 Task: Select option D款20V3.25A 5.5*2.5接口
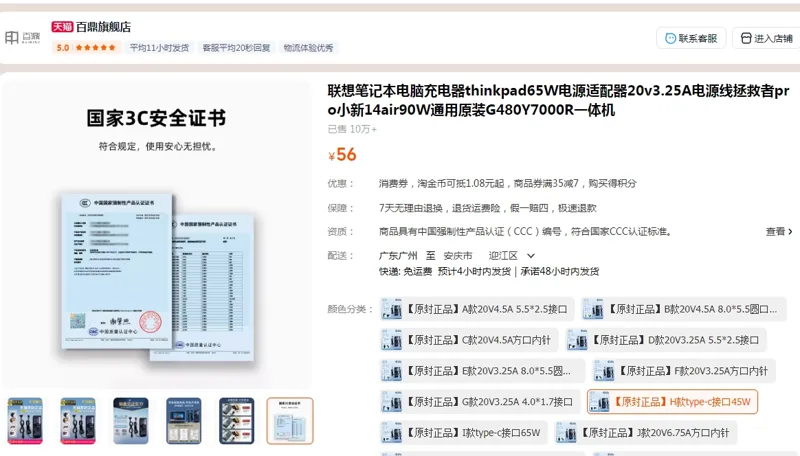(666, 340)
